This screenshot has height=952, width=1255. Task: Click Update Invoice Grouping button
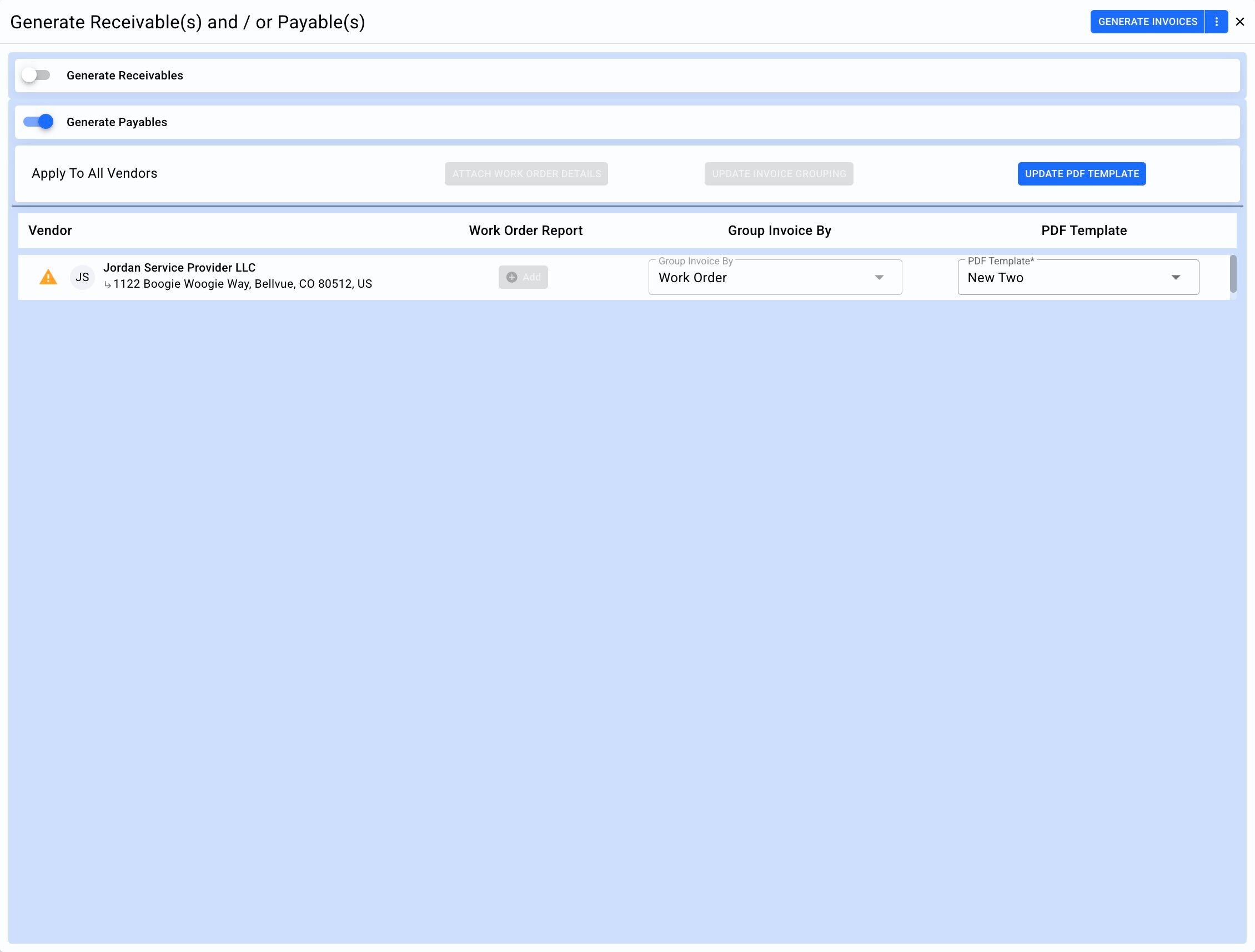tap(779, 174)
